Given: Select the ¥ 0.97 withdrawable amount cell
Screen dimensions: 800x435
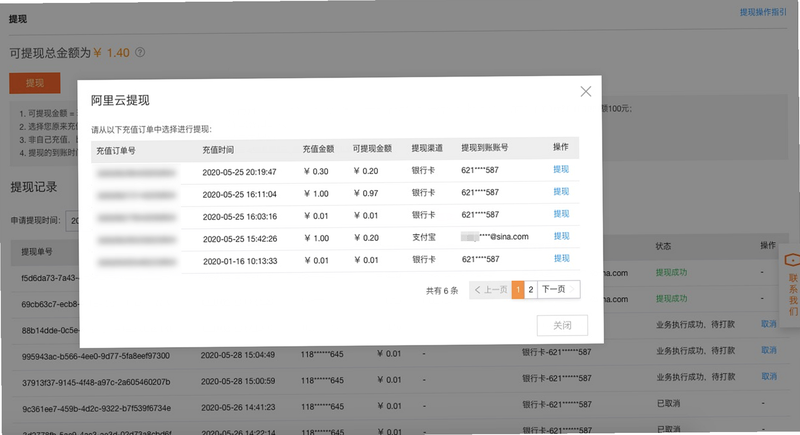Looking at the screenshot, I should point(366,193).
